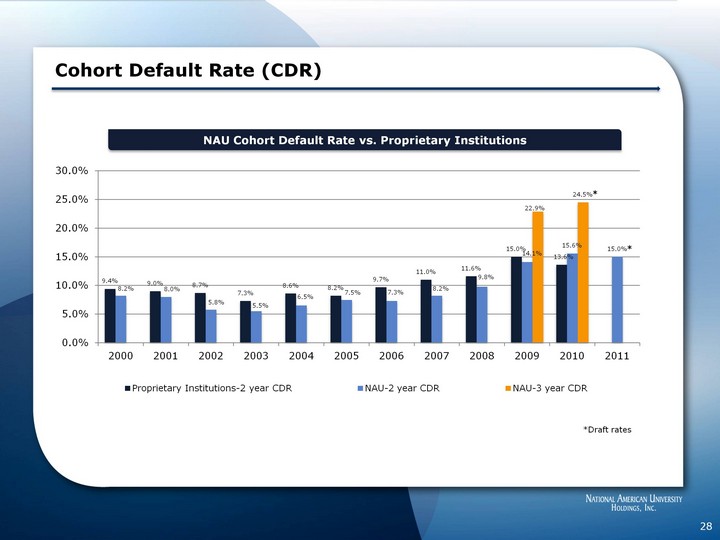Click the 15.6% data label for 2010
The image size is (720, 540).
pos(572,246)
